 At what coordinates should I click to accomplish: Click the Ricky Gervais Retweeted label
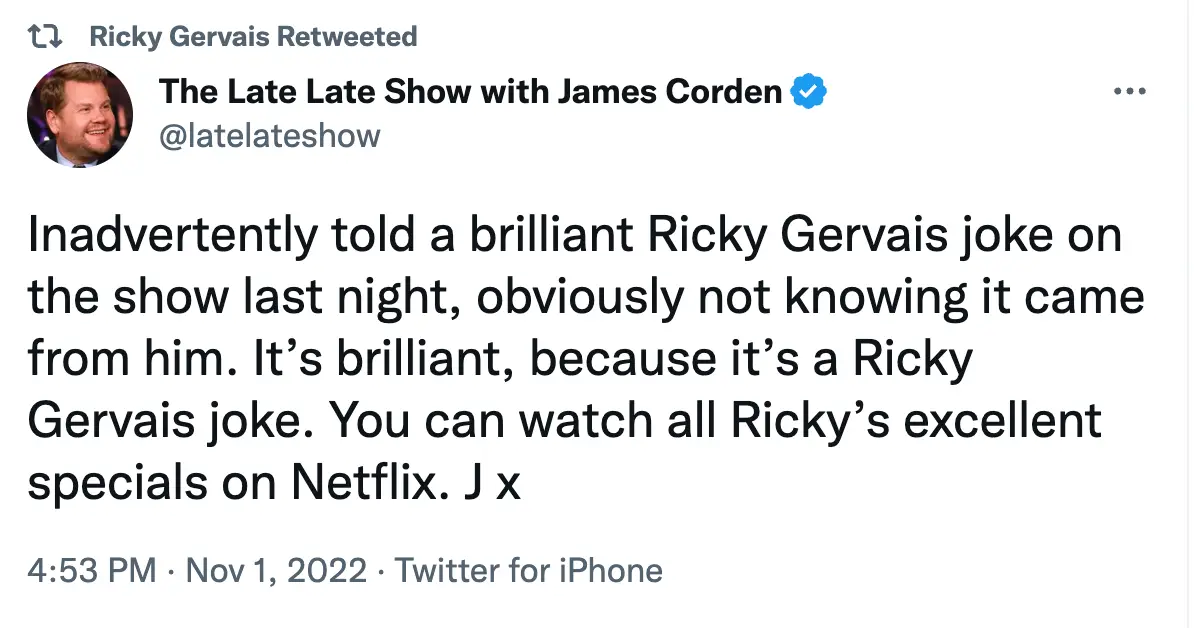tap(252, 36)
